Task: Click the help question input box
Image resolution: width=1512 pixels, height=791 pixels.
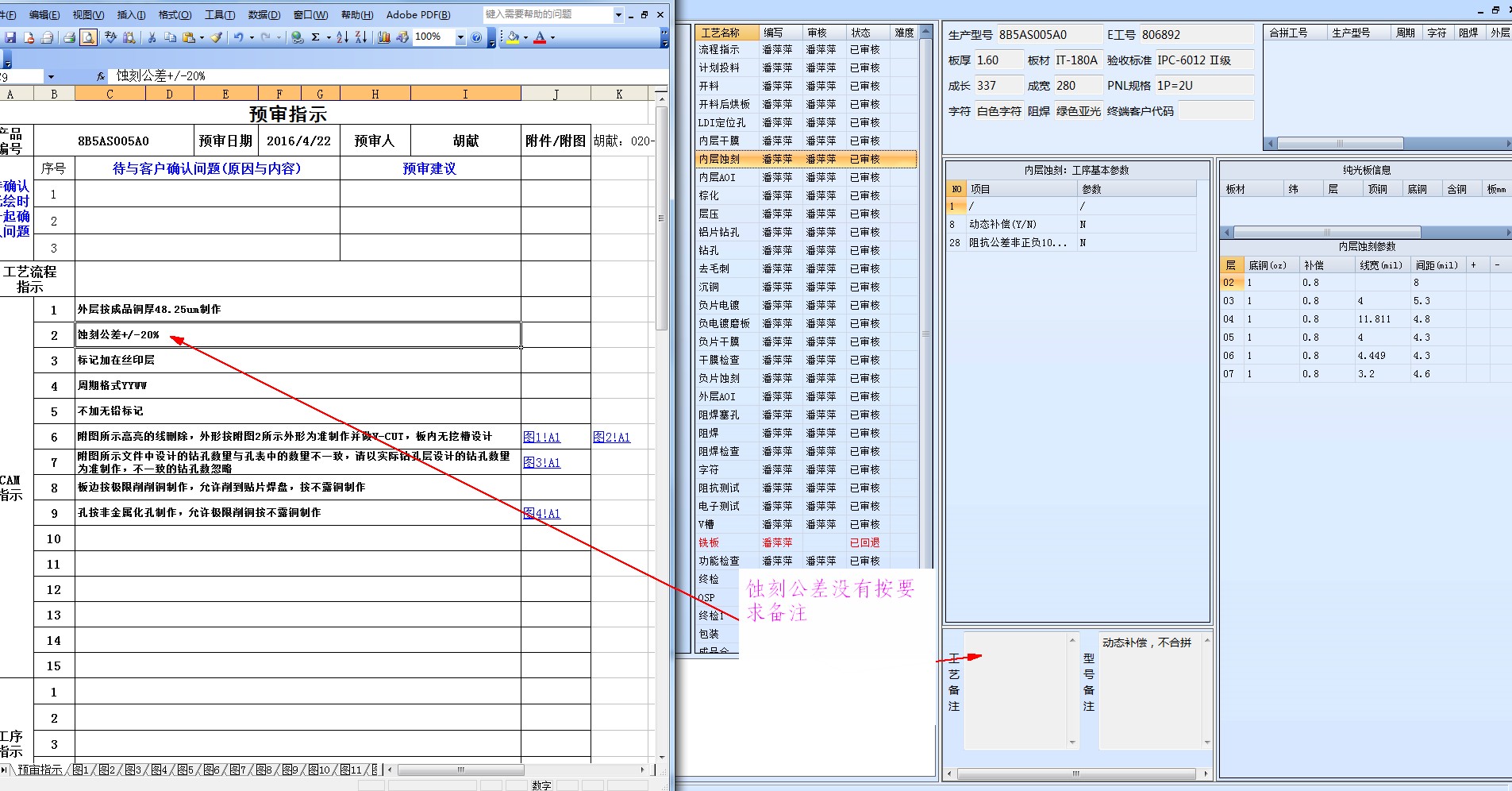Action: click(x=548, y=14)
